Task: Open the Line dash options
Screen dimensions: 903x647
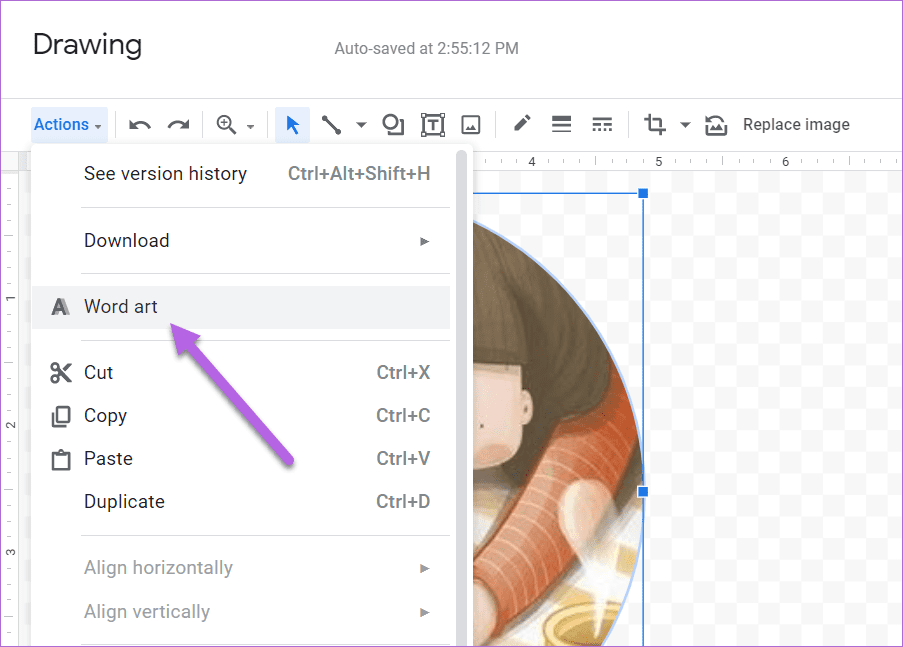Action: (x=602, y=124)
